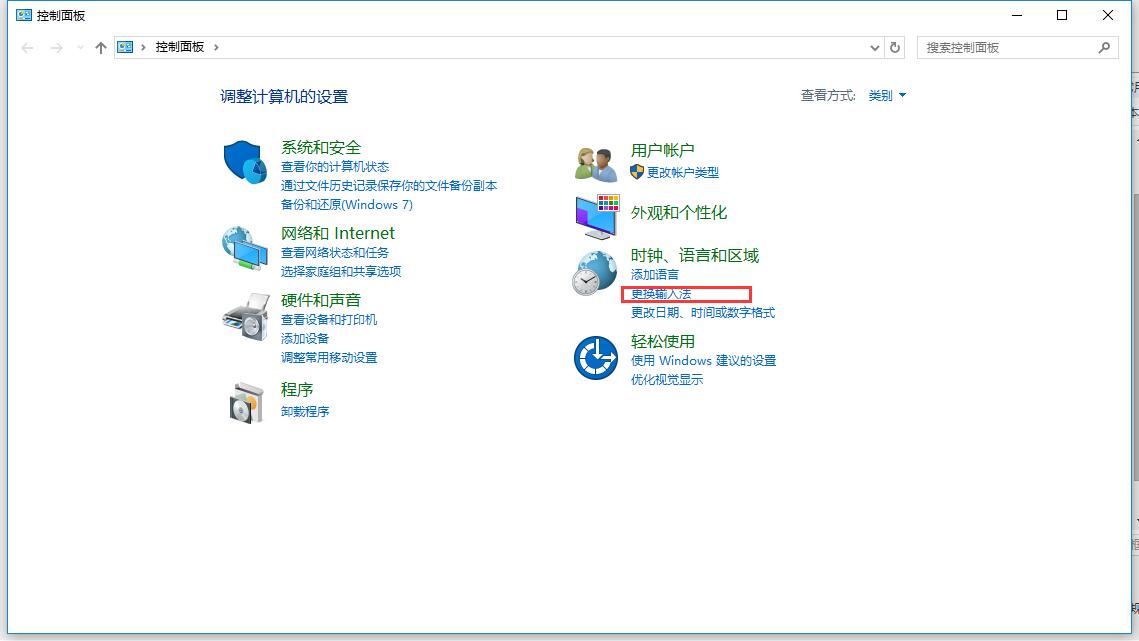Open the 时钟、语言和区域 clock globe icon

point(594,273)
